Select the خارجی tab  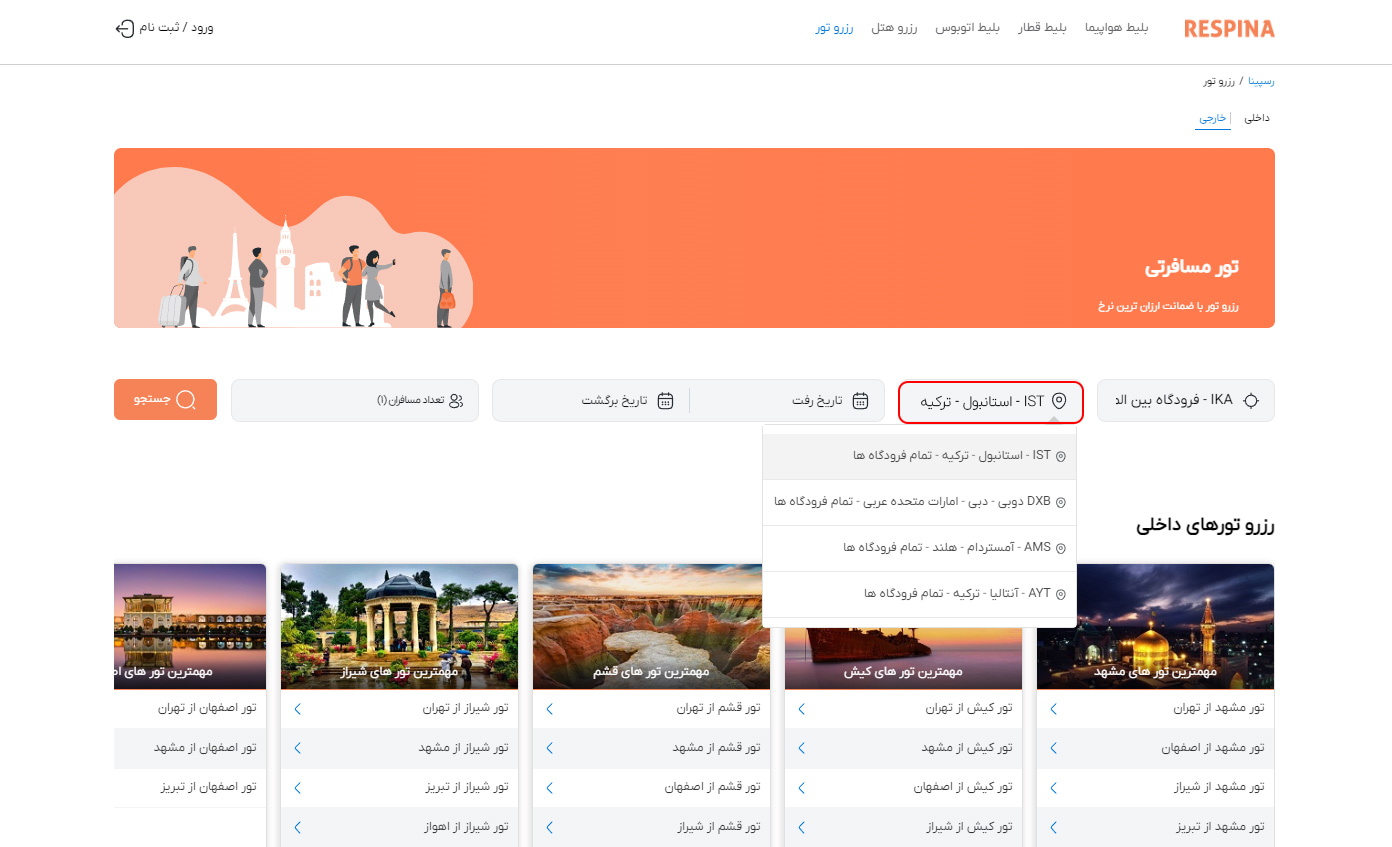click(x=1213, y=117)
